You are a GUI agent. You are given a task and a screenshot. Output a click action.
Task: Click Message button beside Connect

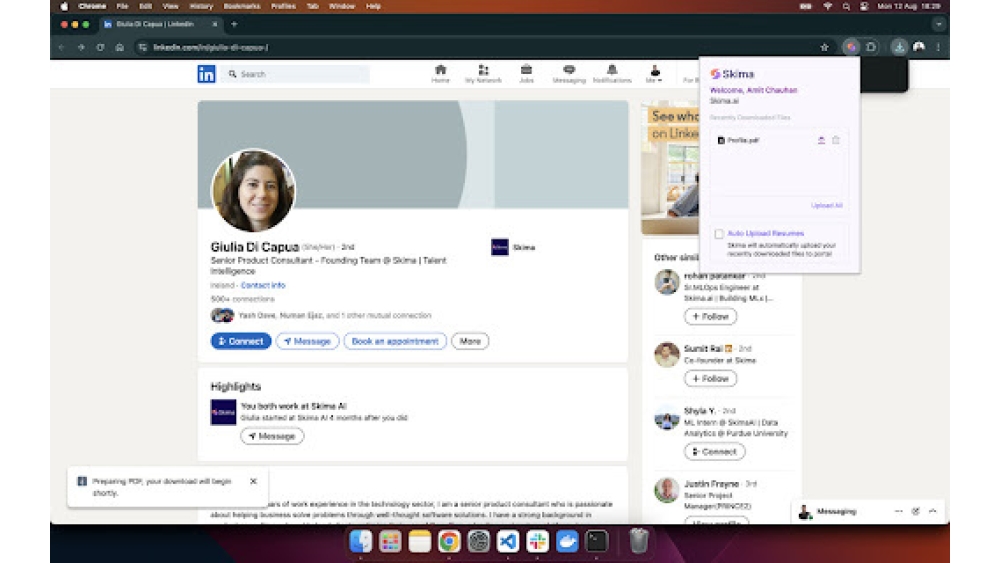pos(307,341)
